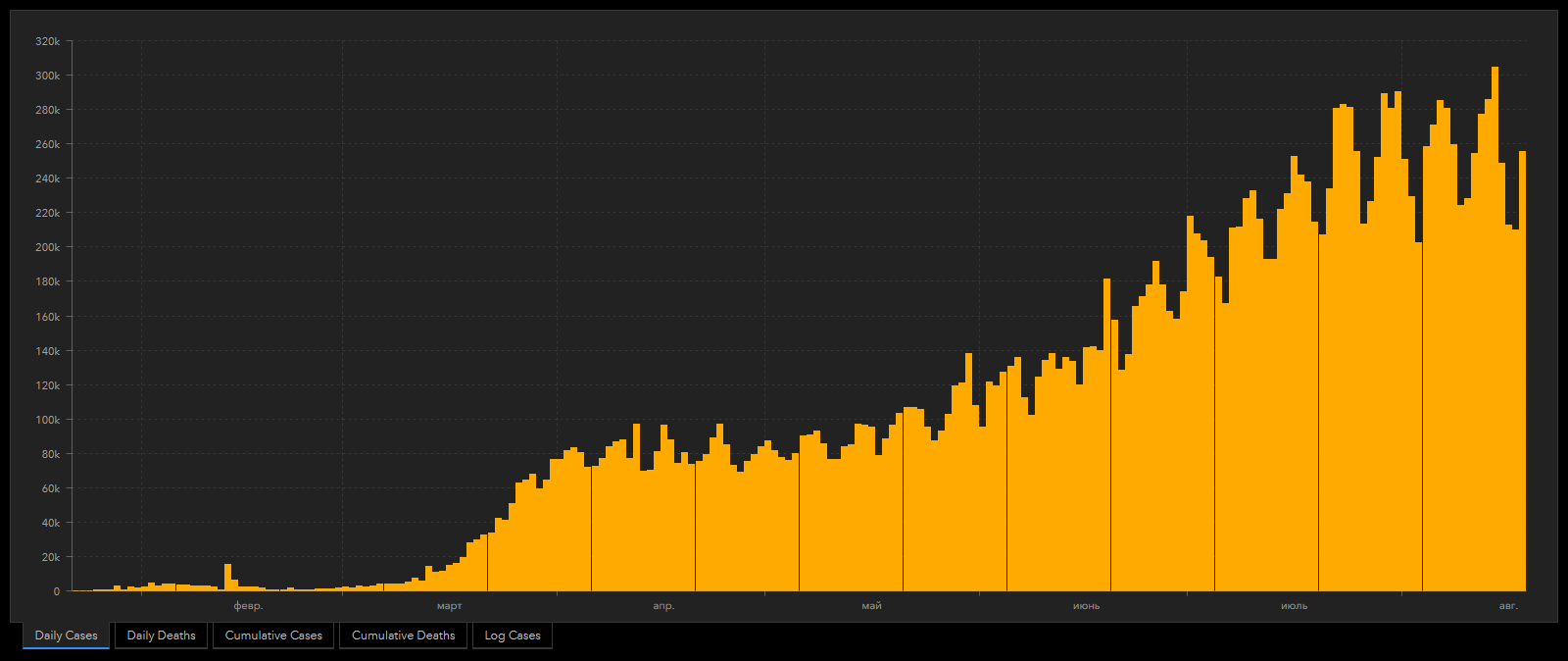The image size is (1568, 661).
Task: Click the 160k y-axis label
Action: (x=48, y=317)
